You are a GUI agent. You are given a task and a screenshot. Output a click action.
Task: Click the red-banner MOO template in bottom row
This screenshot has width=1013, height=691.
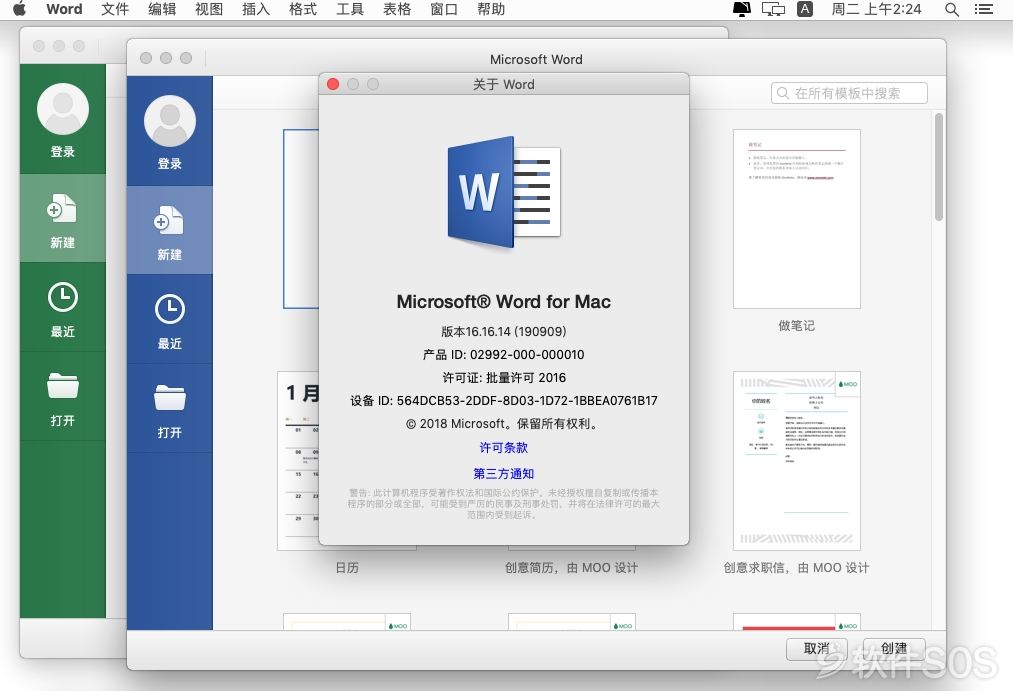tap(797, 622)
